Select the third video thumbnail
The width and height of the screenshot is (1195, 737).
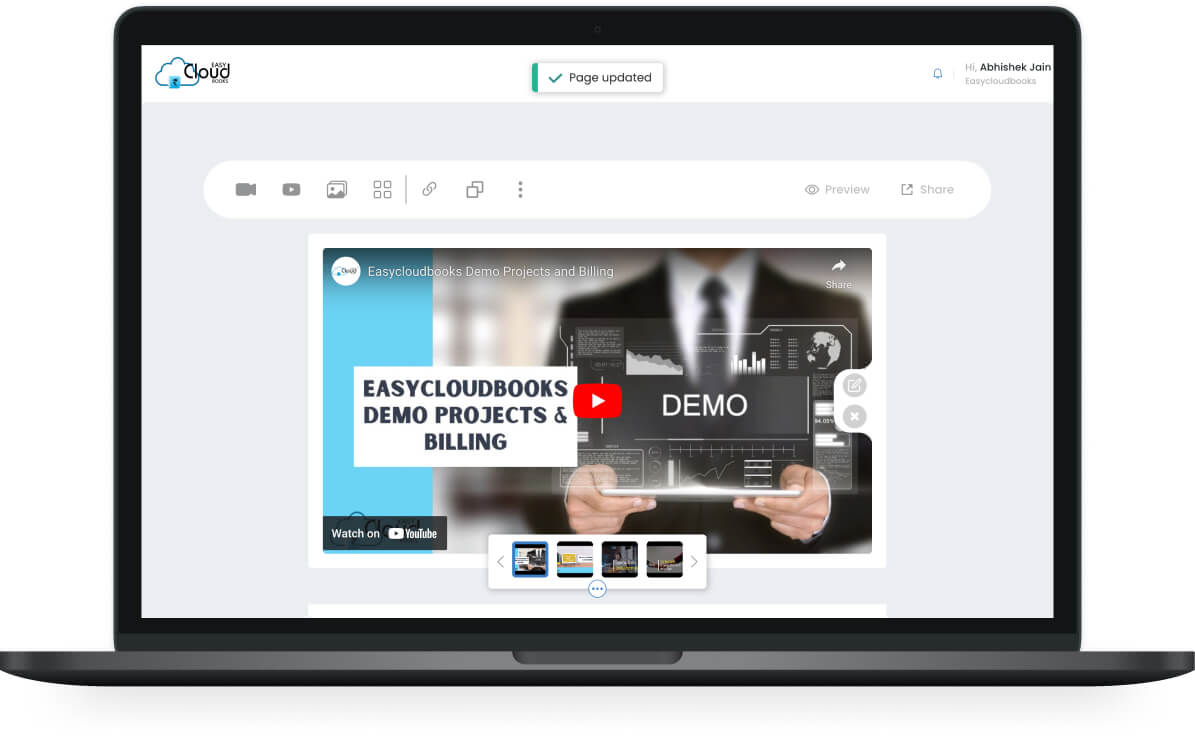tap(620, 559)
